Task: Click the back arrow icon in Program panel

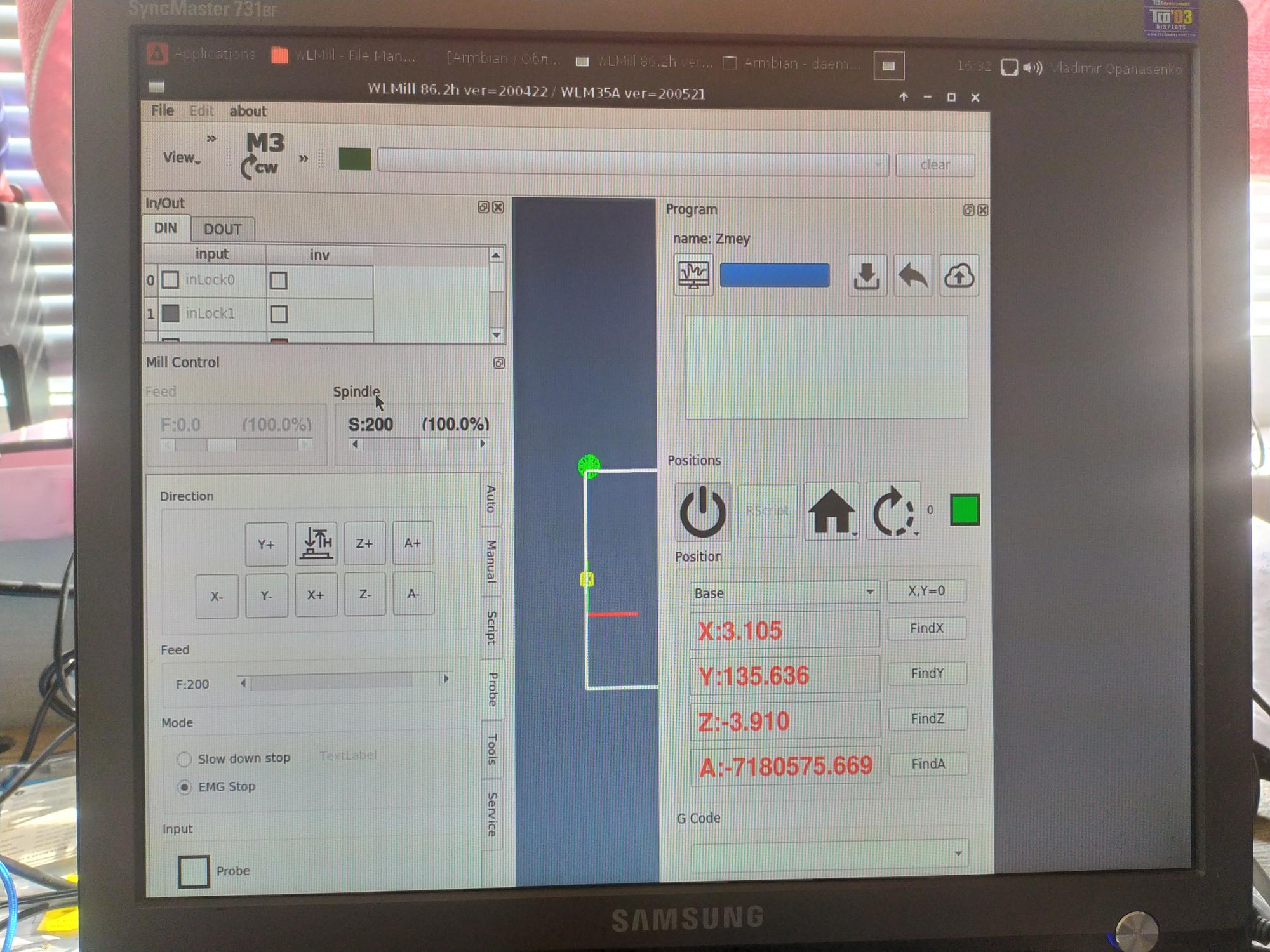Action: click(912, 276)
